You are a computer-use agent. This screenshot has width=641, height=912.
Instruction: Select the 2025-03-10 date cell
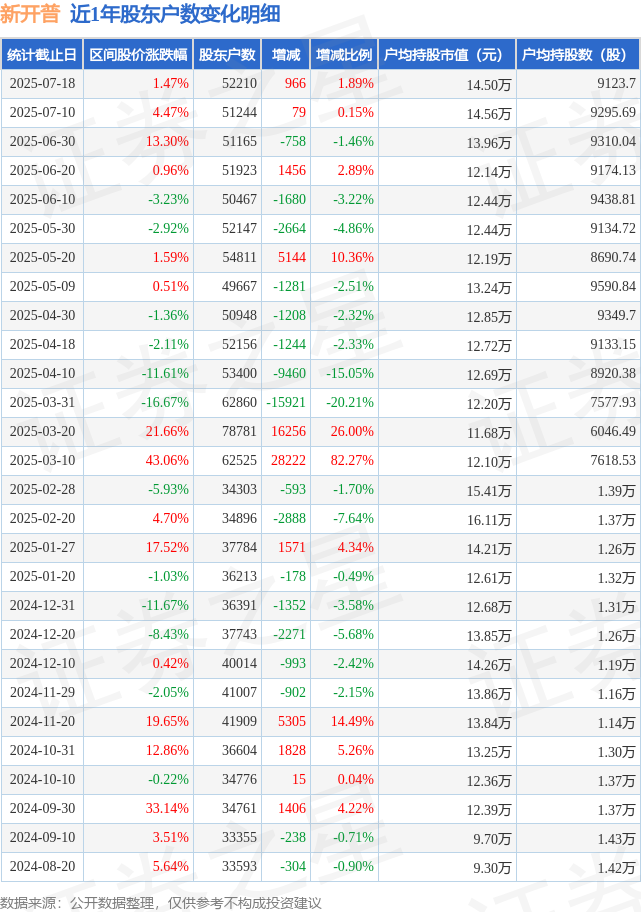(42, 461)
